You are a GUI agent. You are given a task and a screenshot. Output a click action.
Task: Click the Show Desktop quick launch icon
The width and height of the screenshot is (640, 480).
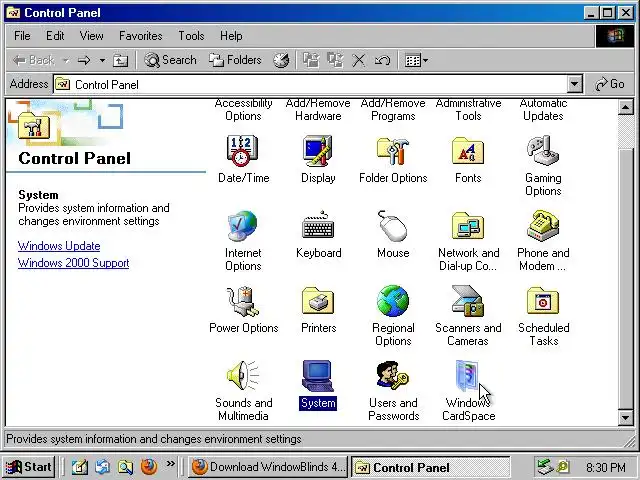coord(80,467)
